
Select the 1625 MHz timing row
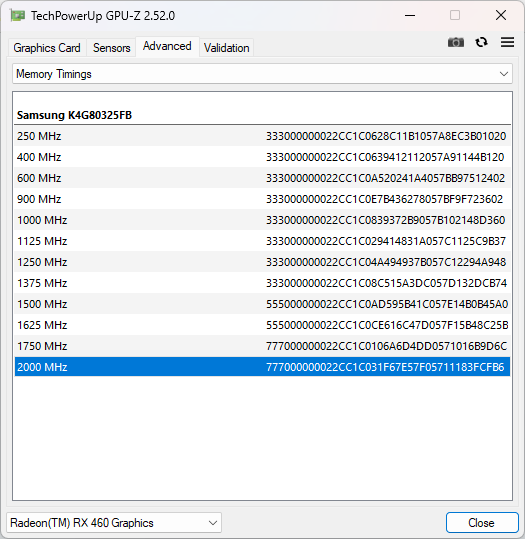pos(262,325)
